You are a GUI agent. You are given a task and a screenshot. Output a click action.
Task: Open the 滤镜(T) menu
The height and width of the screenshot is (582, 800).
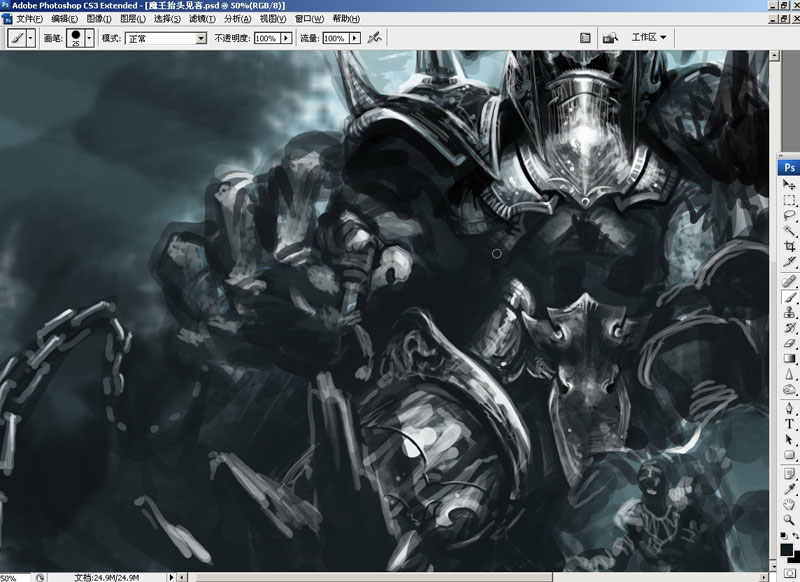[x=202, y=19]
